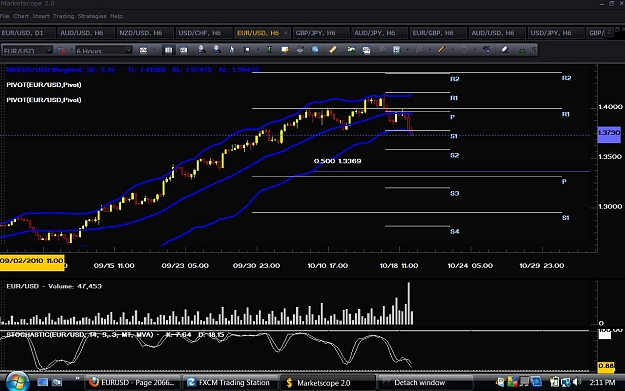Screen dimensions: 625x391
Task: Click the highlighted 09/02/2010 11:00 date marker
Action: 32,262
